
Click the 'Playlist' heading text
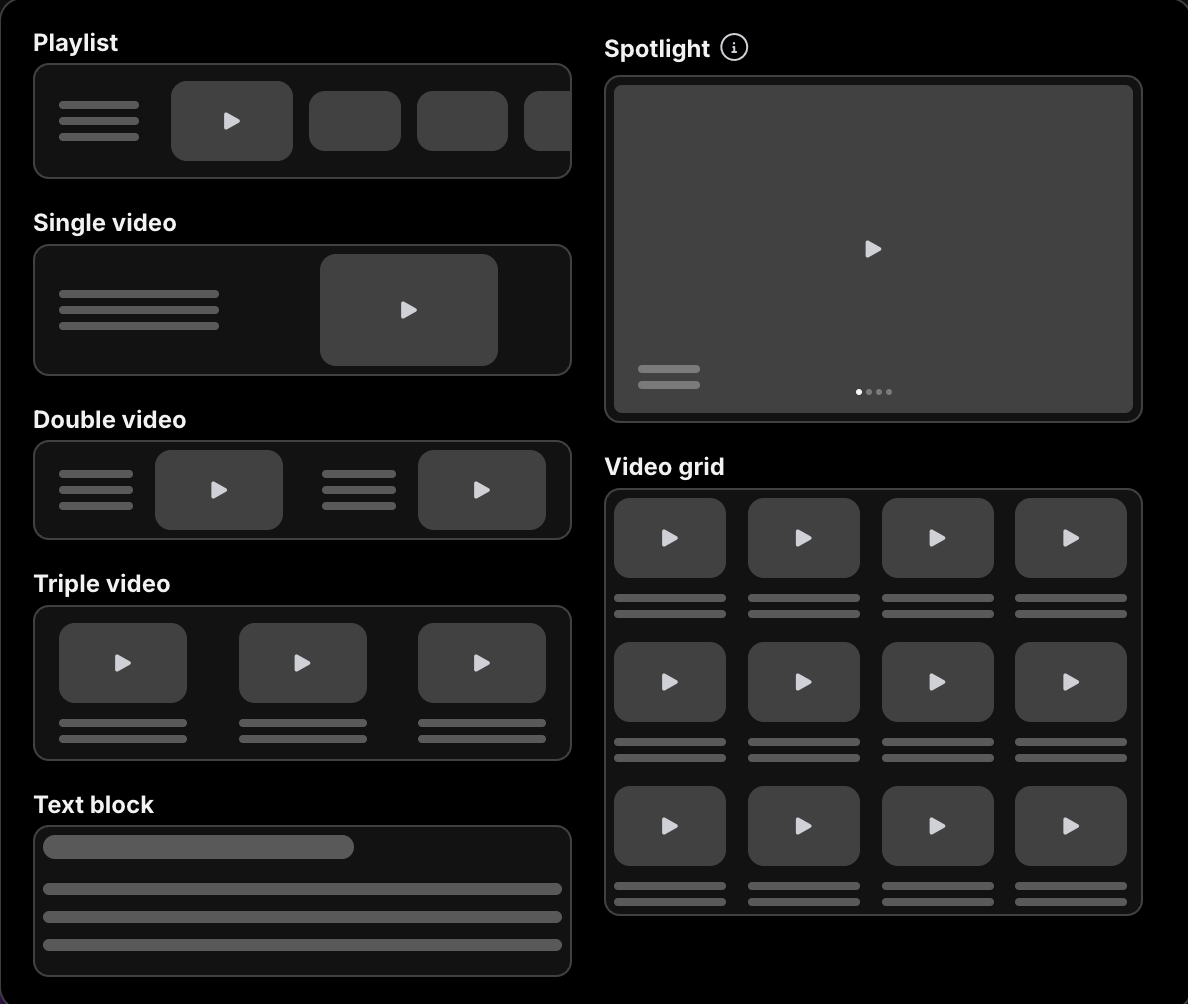point(76,43)
